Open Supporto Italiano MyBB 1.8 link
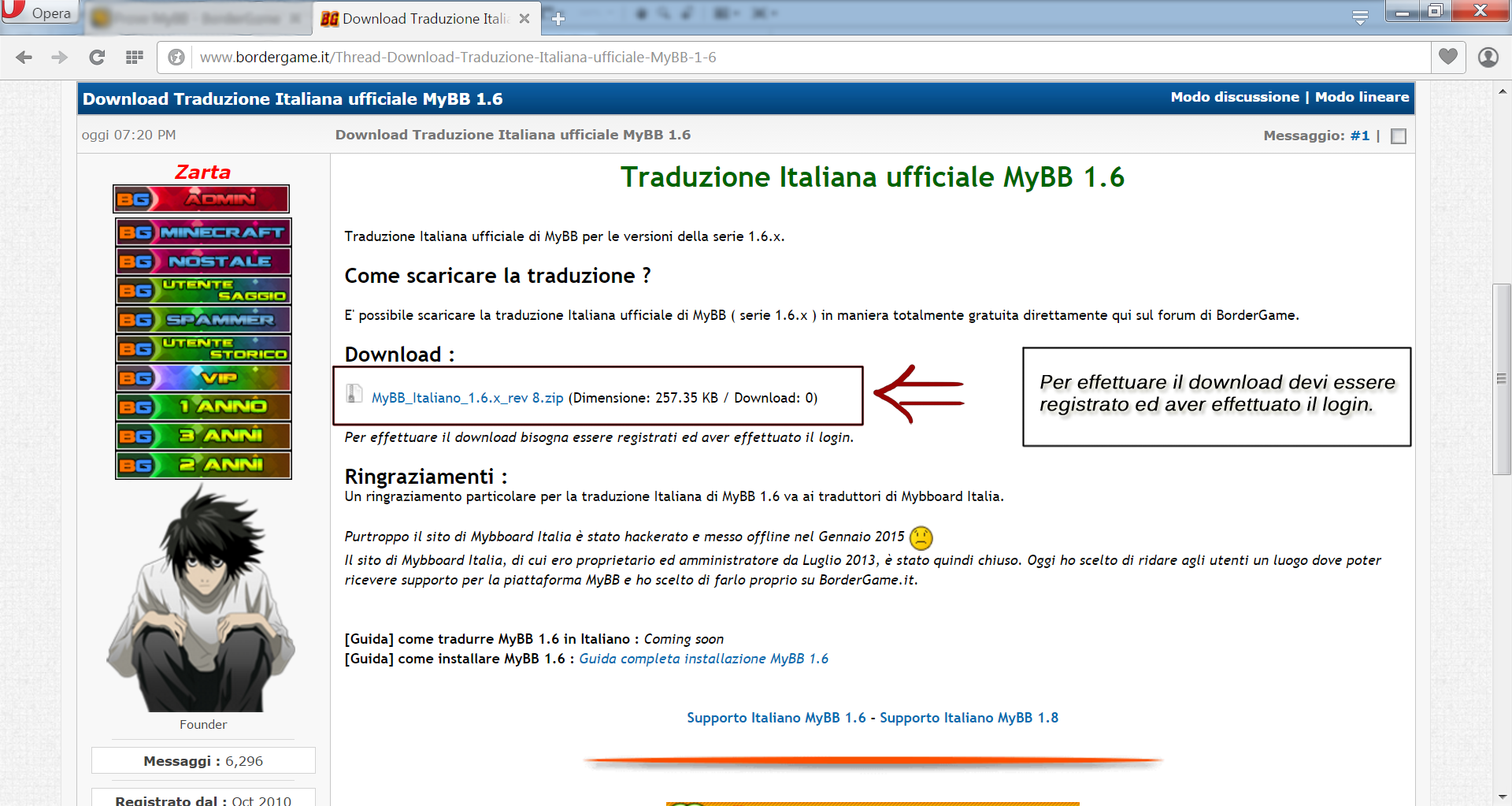The height and width of the screenshot is (806, 1512). [969, 718]
